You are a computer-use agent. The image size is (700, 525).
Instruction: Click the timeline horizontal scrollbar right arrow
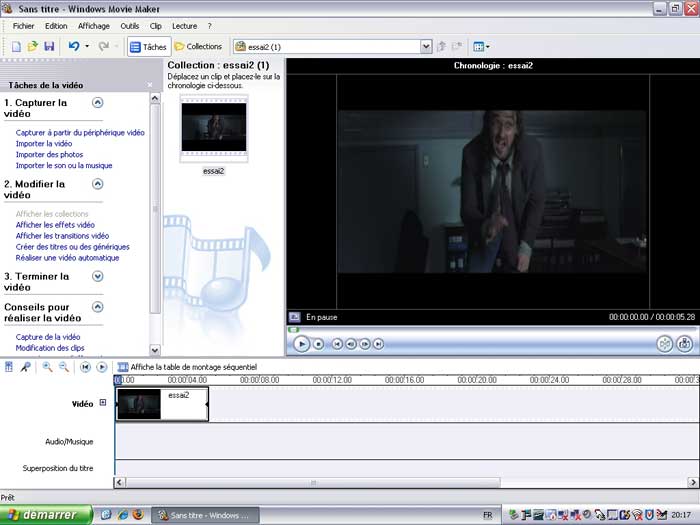coord(693,482)
